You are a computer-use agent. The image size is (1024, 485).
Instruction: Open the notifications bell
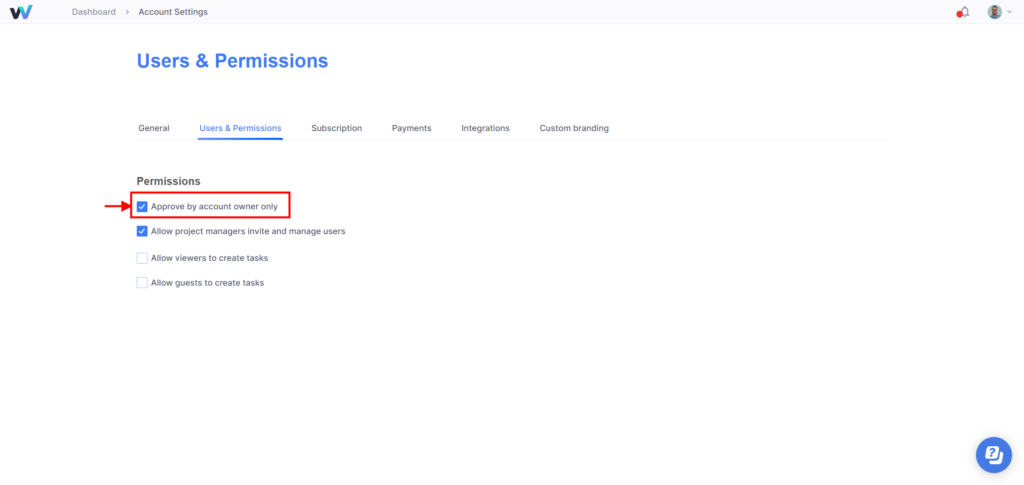tap(963, 12)
